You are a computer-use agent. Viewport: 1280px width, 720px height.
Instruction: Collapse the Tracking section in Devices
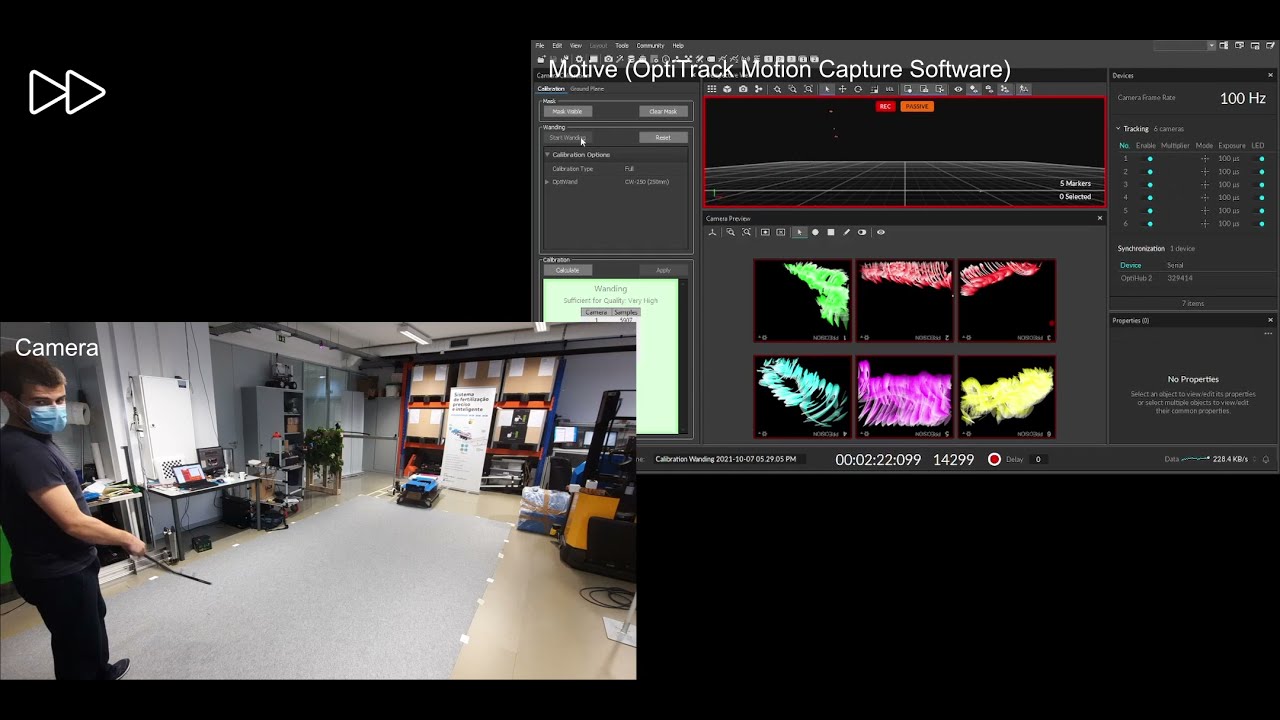click(x=1119, y=129)
